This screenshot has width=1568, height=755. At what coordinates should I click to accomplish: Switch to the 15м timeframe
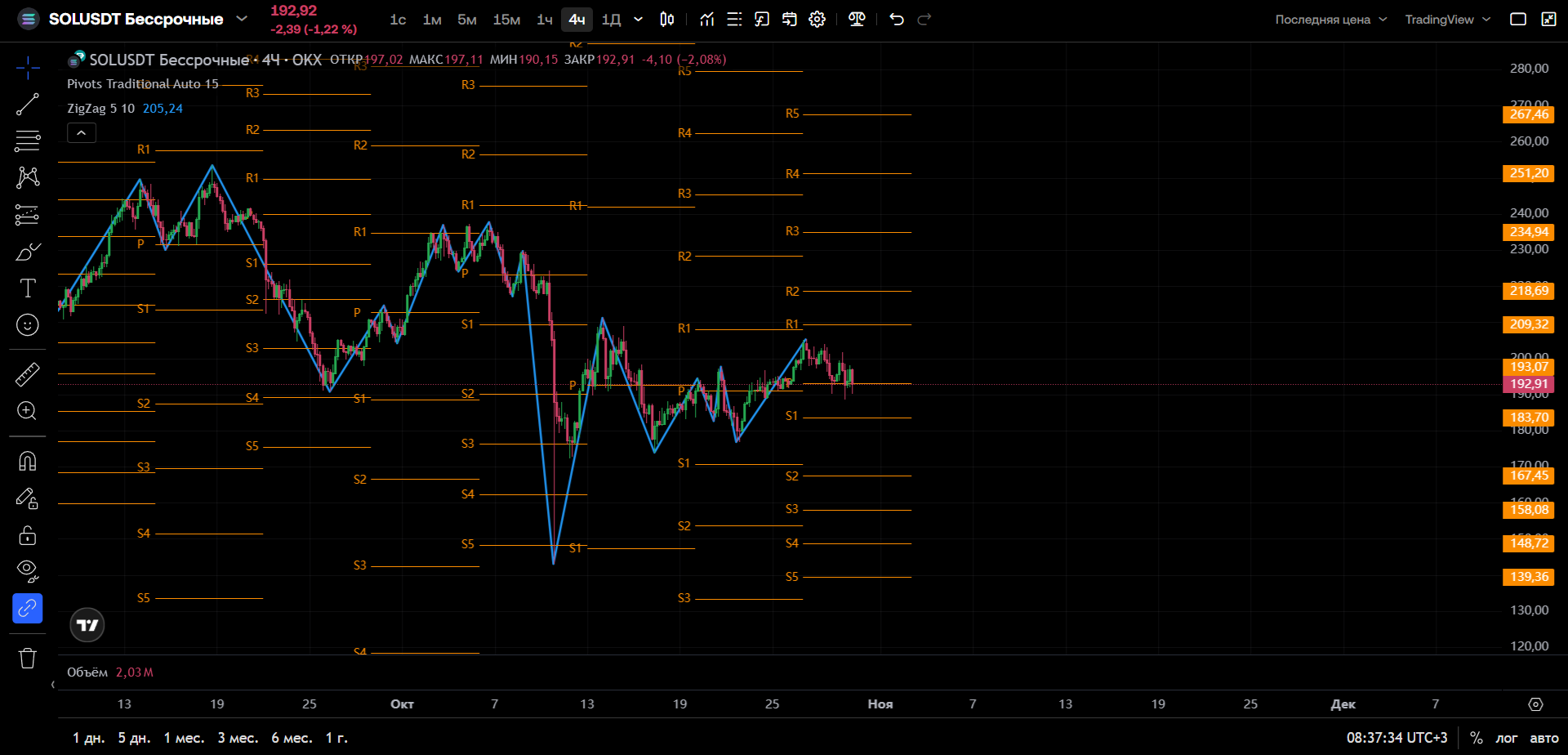click(506, 19)
